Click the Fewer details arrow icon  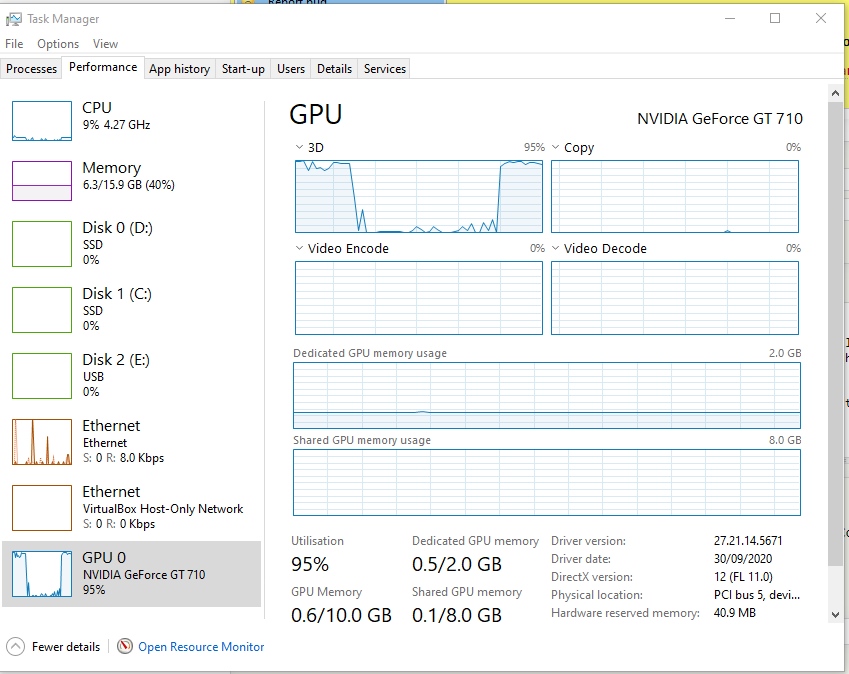(x=15, y=646)
